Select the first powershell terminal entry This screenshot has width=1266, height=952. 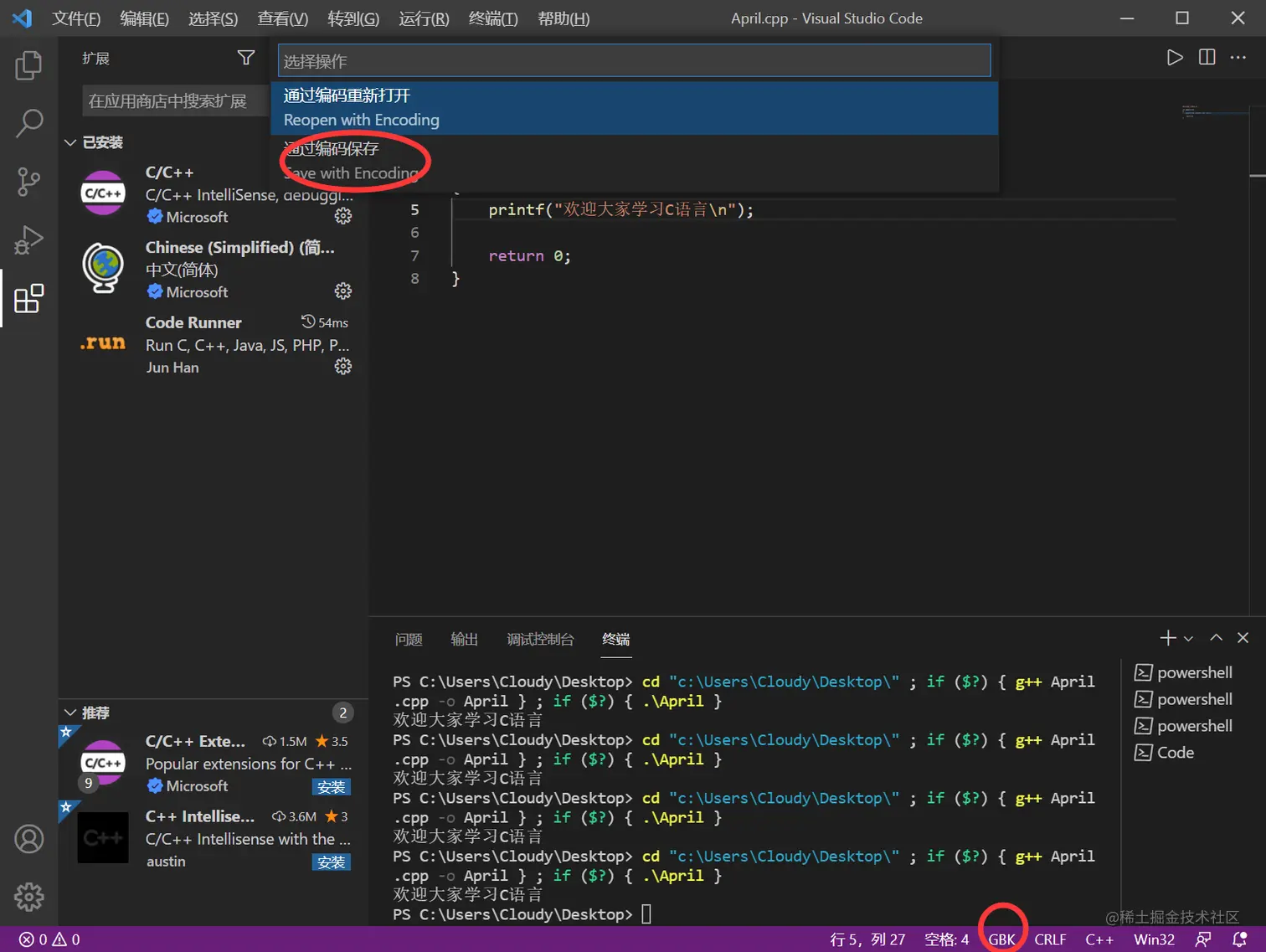click(x=1183, y=672)
